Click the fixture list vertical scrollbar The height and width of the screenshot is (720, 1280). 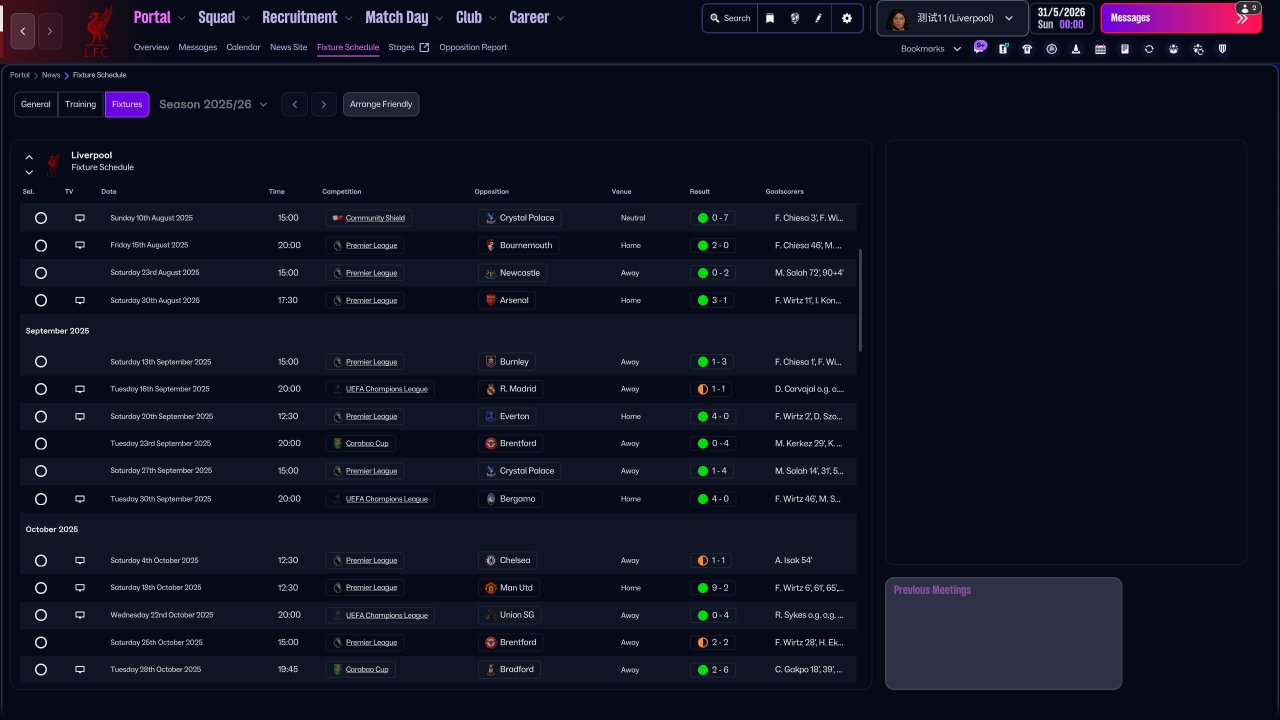point(860,300)
